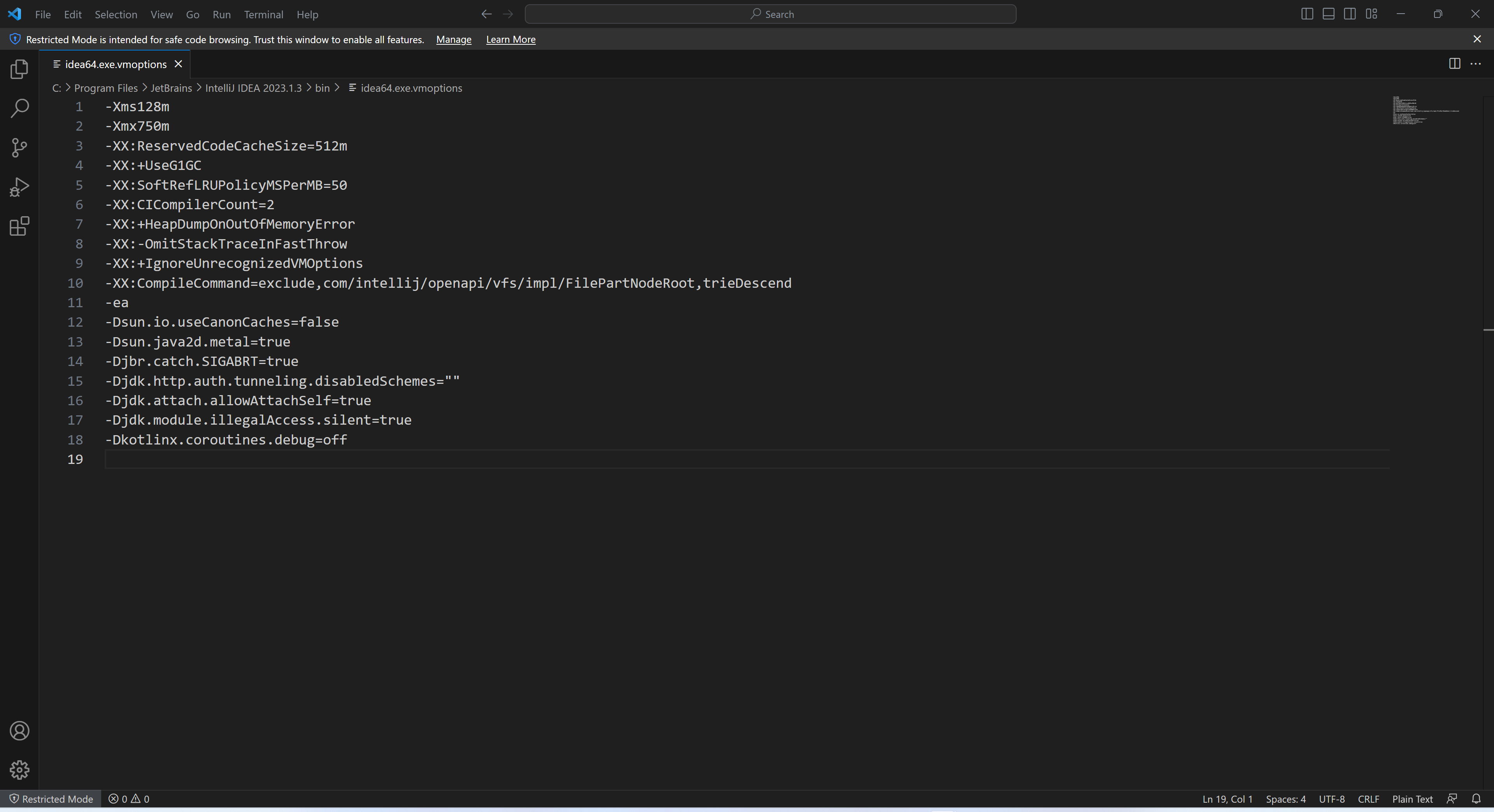This screenshot has width=1494, height=812.
Task: Expand the JetBrains breadcrumb
Action: 171,88
